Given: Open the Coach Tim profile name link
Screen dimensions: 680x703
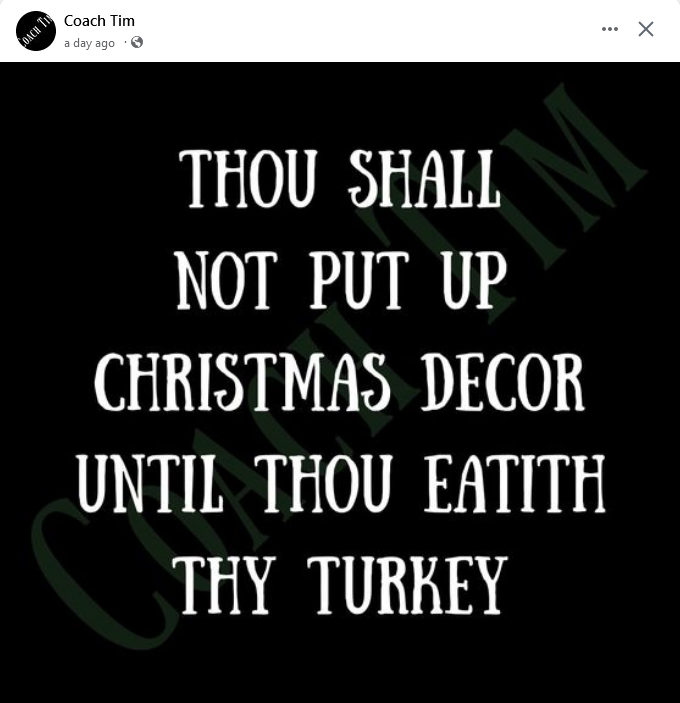Looking at the screenshot, I should [99, 21].
